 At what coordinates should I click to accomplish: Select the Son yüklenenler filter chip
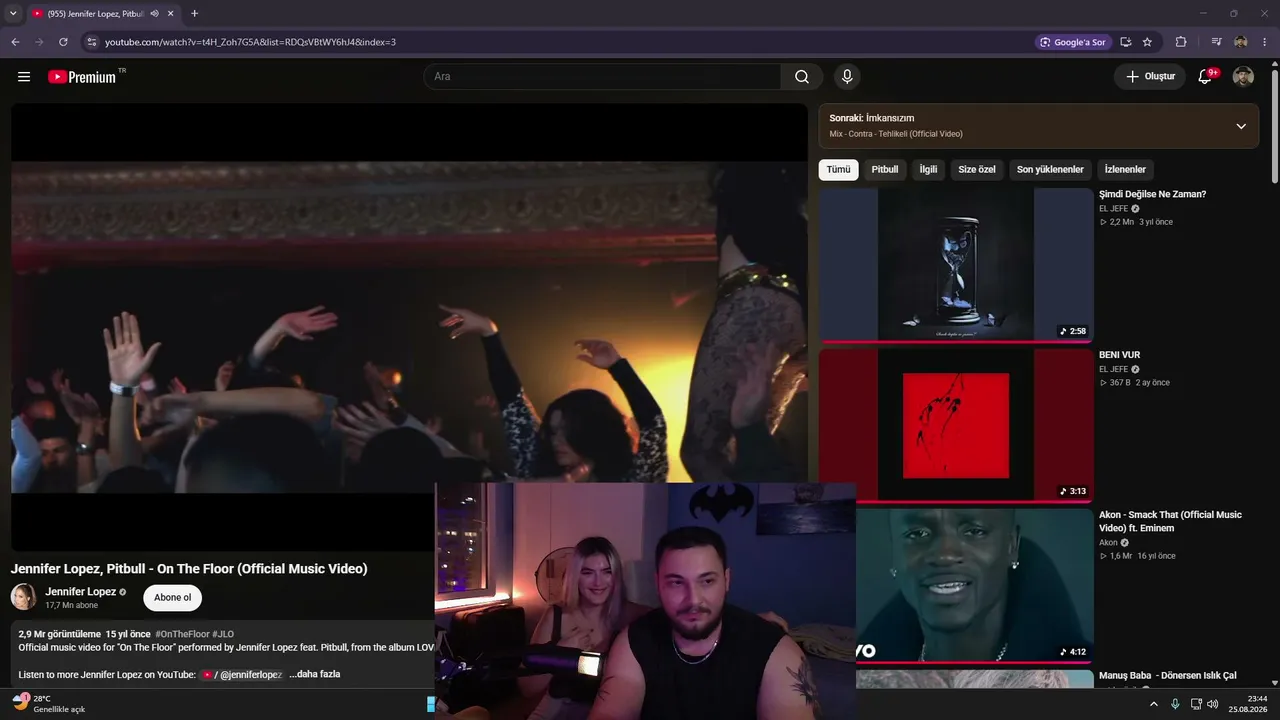[1050, 170]
